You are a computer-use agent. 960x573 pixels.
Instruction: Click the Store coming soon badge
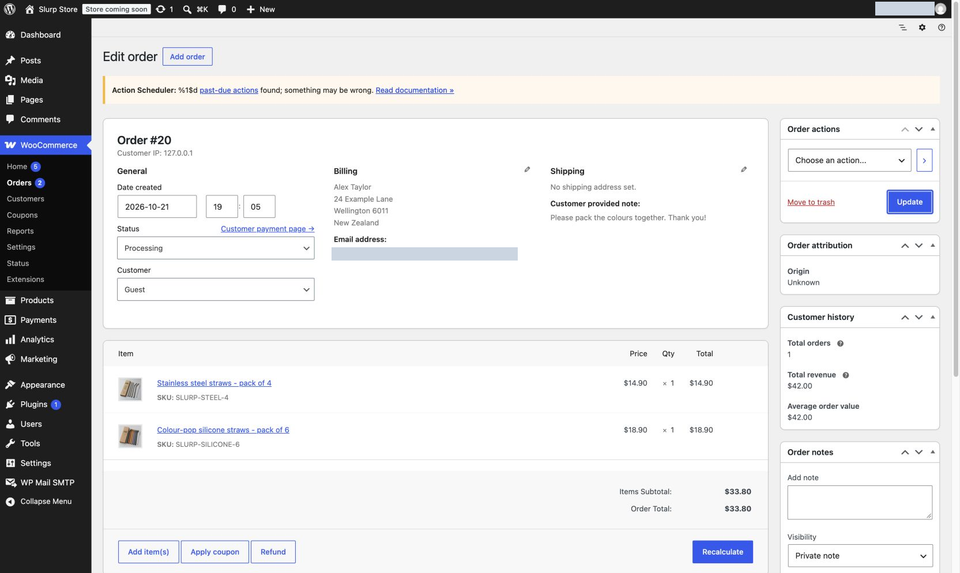pyautogui.click(x=116, y=9)
